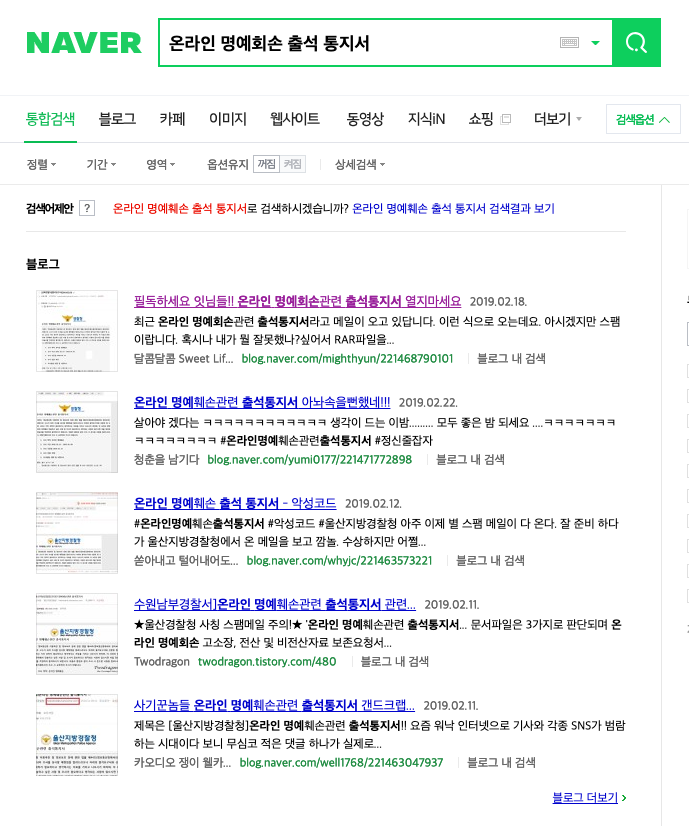Open thumbnail of 아놔속을뻔했네 post
689x826 pixels.
pos(77,432)
